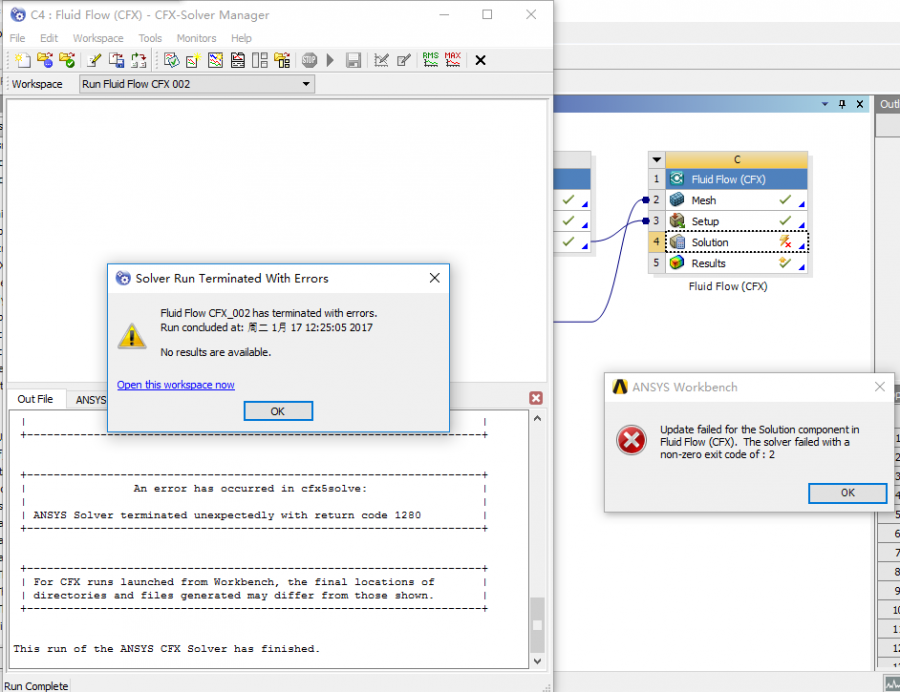The height and width of the screenshot is (692, 900).
Task: Click 'Fluid Flow (CFX)' system label below block
Action: [728, 286]
